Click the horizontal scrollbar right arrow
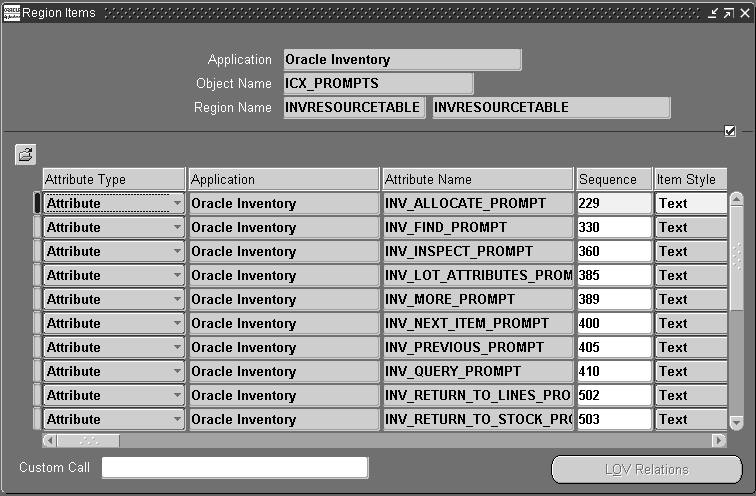Screen dimensions: 756x496 coord(719,440)
